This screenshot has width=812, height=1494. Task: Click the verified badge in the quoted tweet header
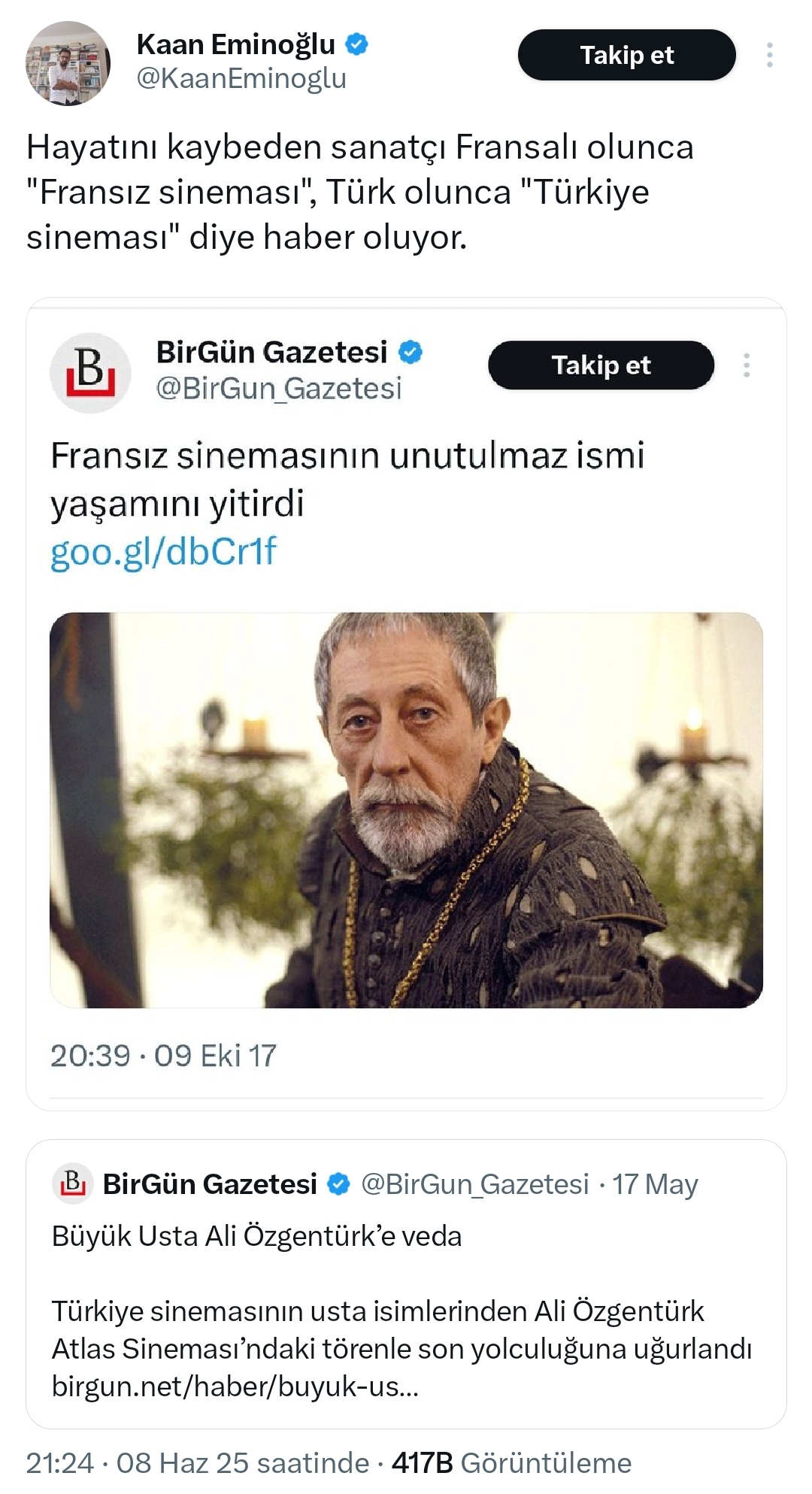tap(339, 1184)
